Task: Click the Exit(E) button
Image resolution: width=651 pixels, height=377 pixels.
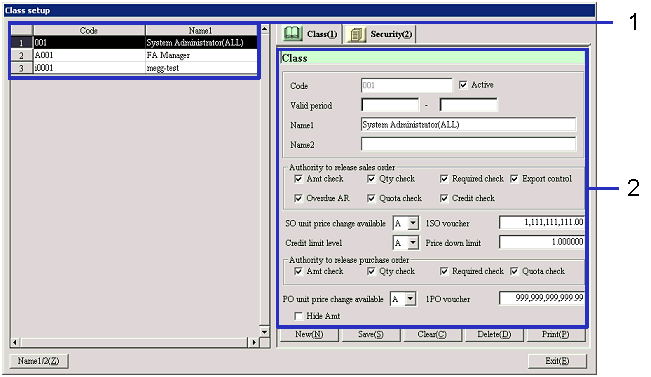Action: (557, 361)
